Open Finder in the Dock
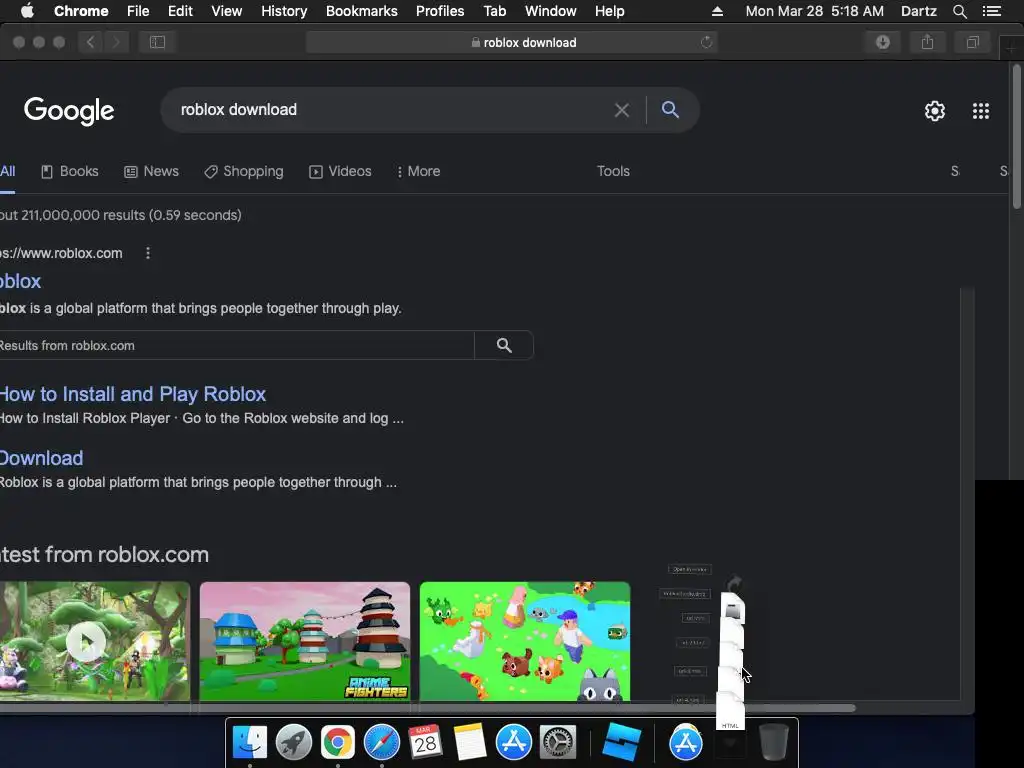1024x768 pixels. click(x=250, y=743)
